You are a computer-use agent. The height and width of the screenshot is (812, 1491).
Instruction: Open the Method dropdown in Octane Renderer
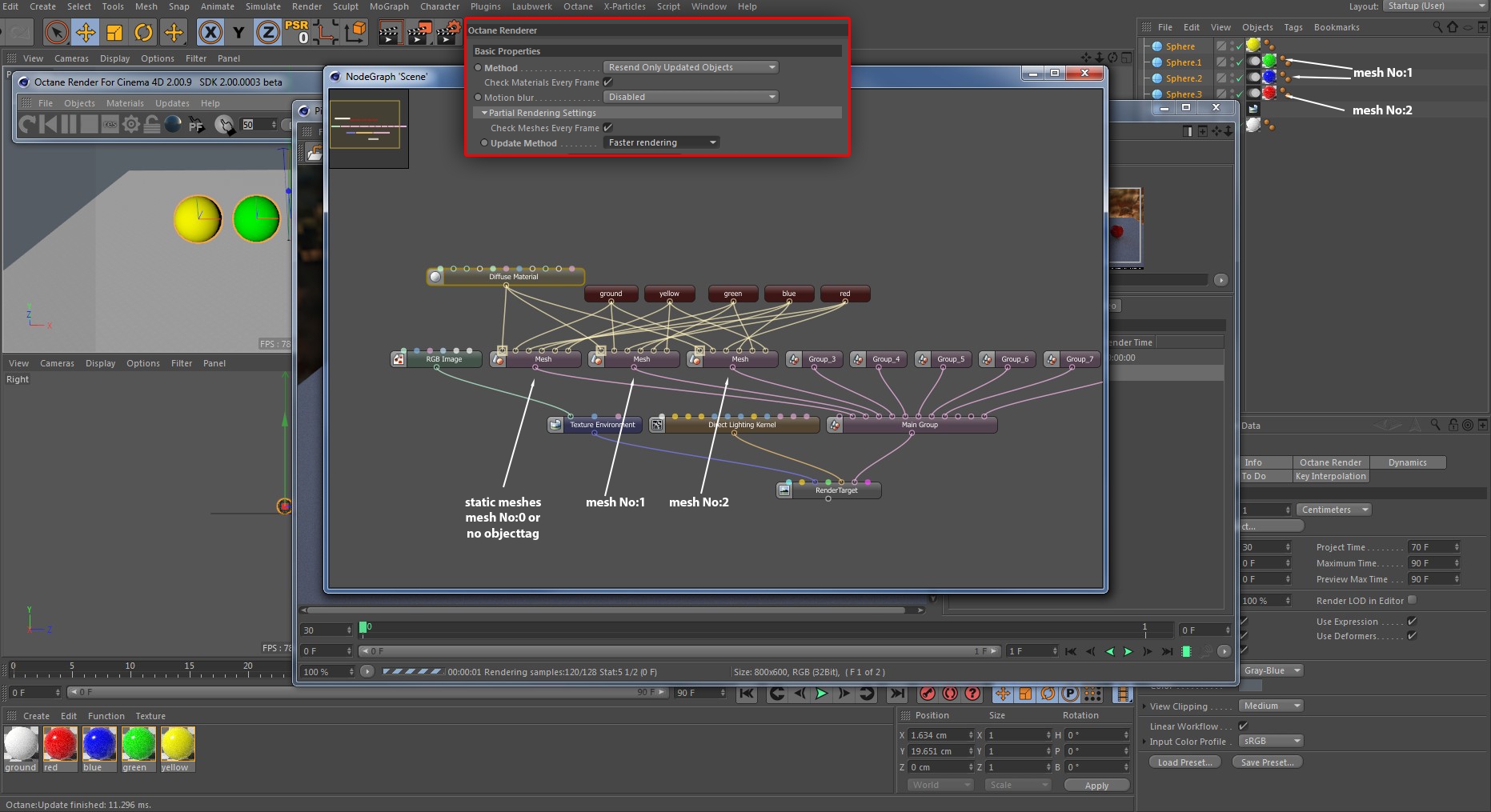(x=691, y=67)
